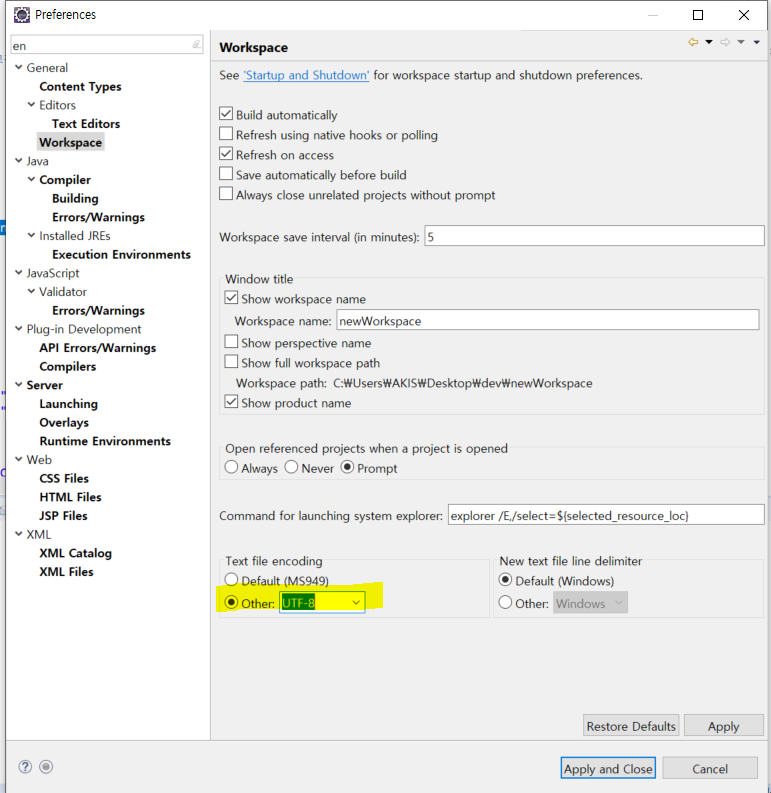Clear the filter text with eraser icon

pos(196,45)
